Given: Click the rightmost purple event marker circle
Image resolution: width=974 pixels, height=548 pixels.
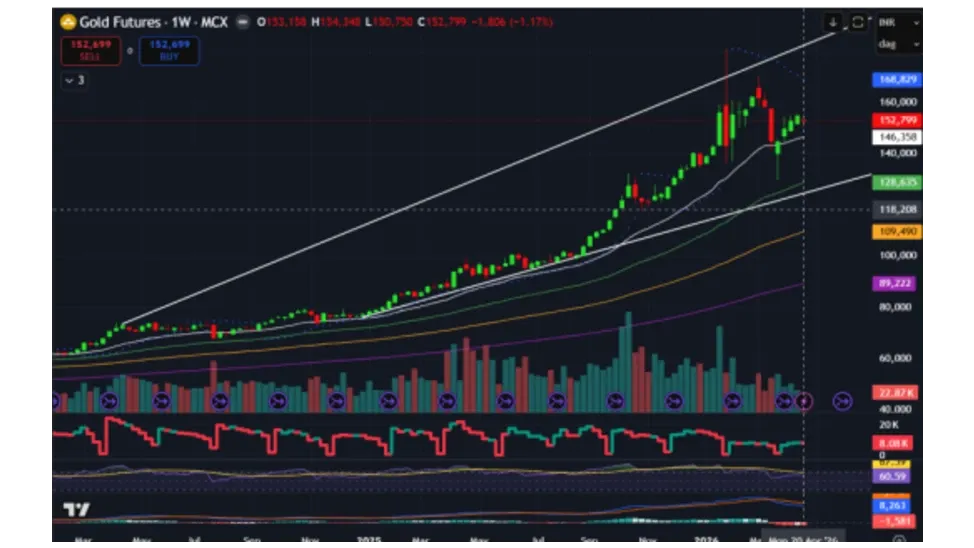Looking at the screenshot, I should 842,401.
